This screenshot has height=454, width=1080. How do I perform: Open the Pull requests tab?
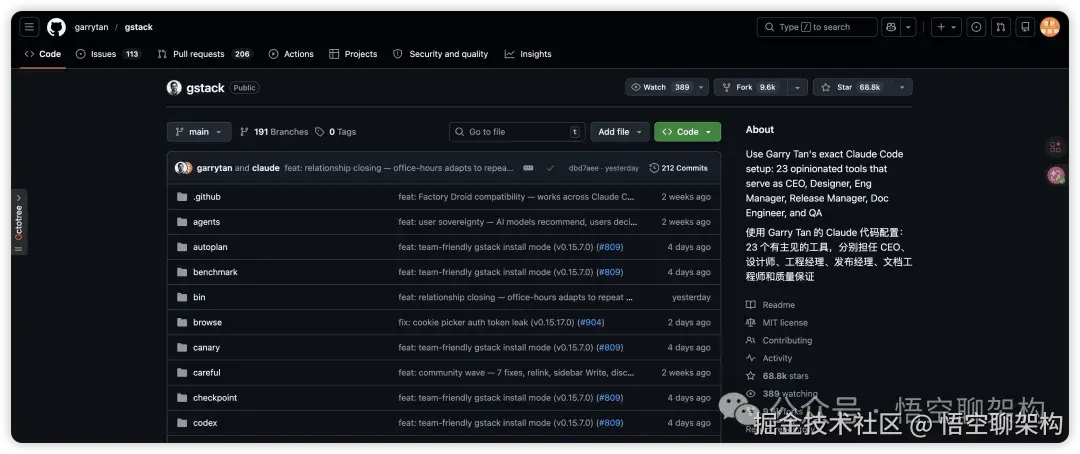[205, 54]
